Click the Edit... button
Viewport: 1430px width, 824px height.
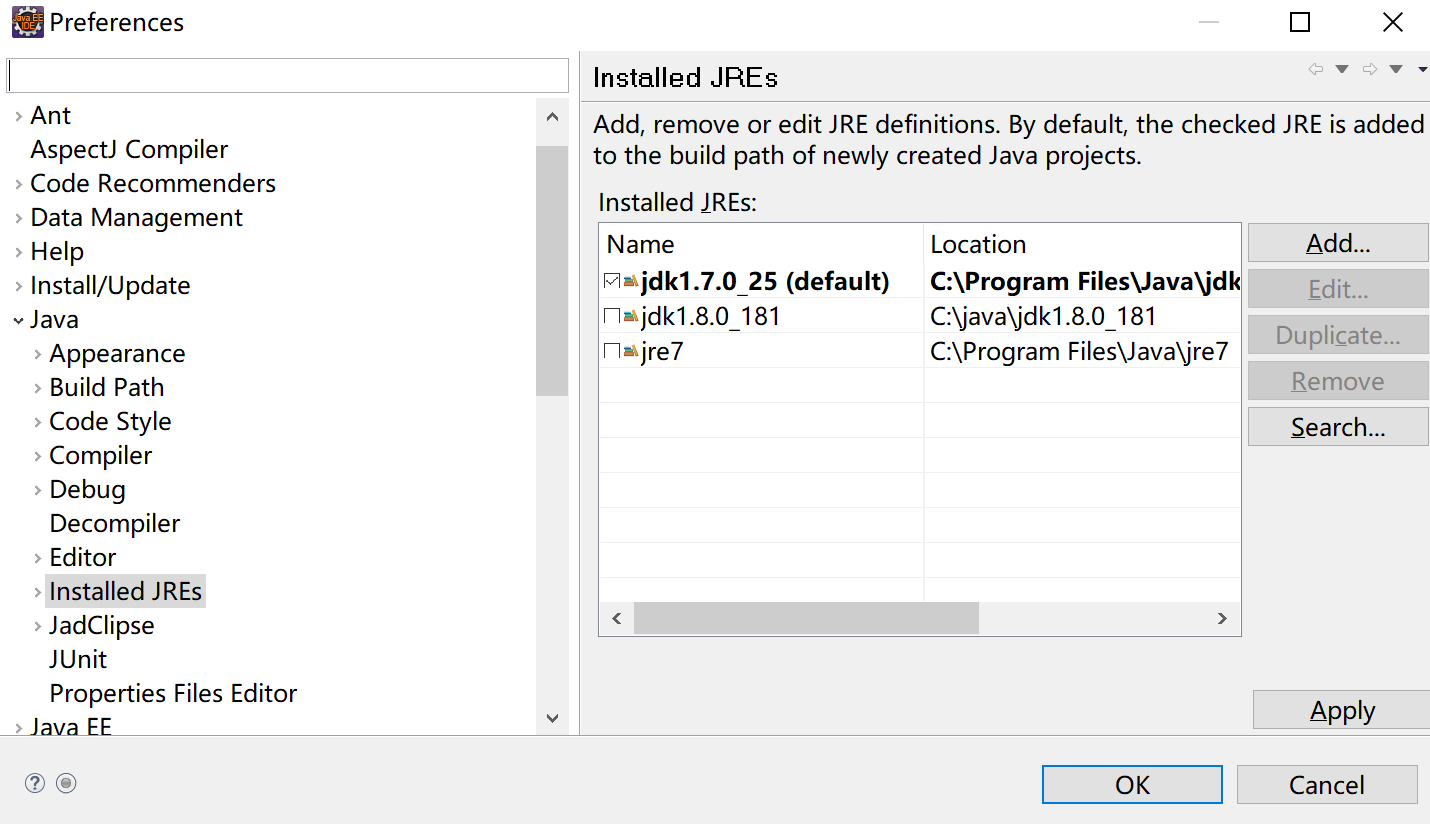pyautogui.click(x=1338, y=289)
